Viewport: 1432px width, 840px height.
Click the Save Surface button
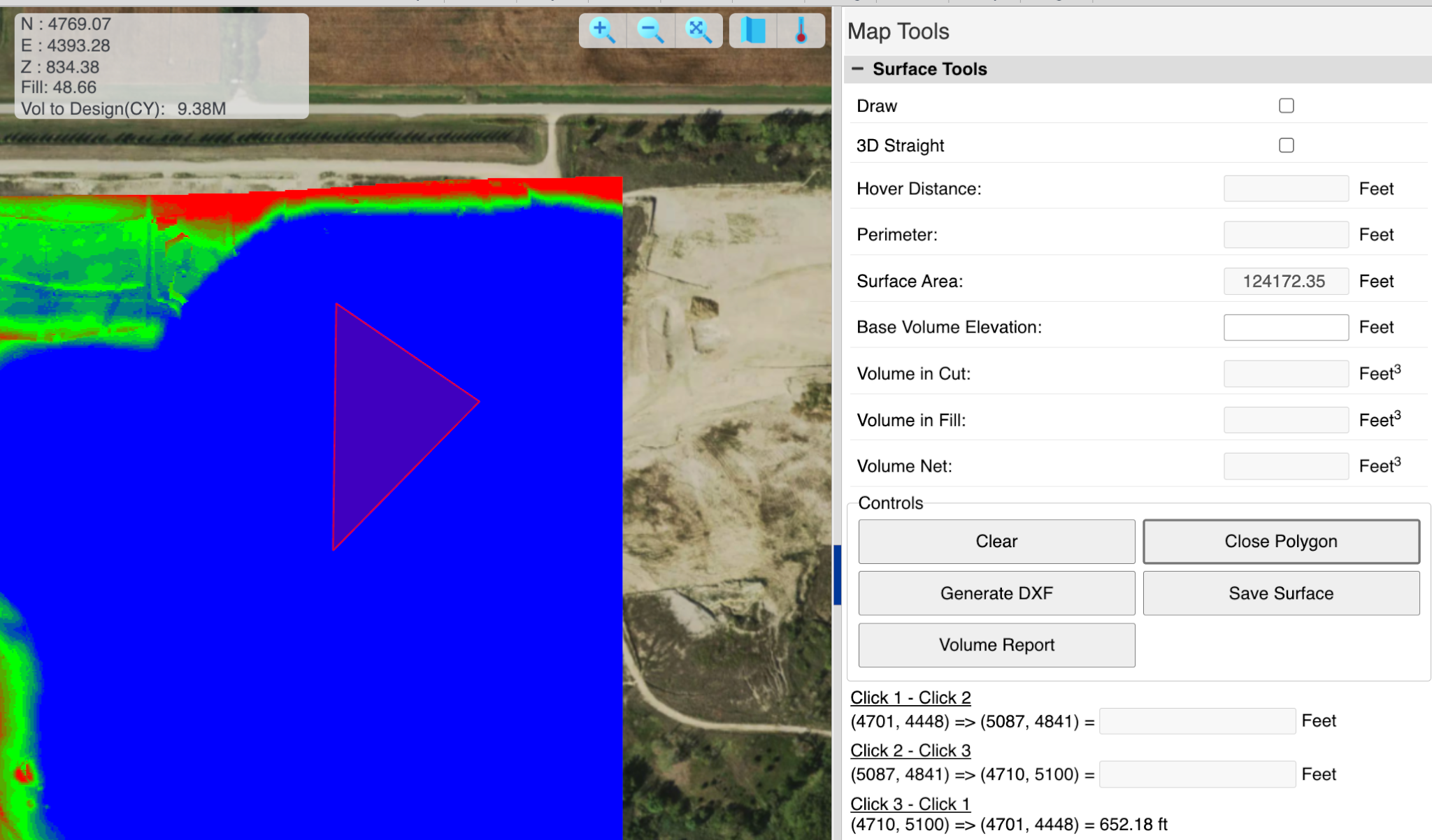(x=1281, y=593)
